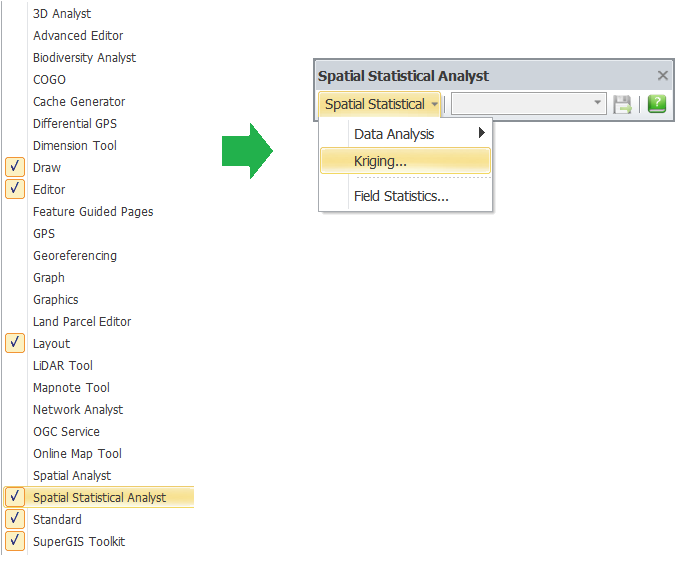Enable the Biodiversity Analyst toolbar

(84, 58)
